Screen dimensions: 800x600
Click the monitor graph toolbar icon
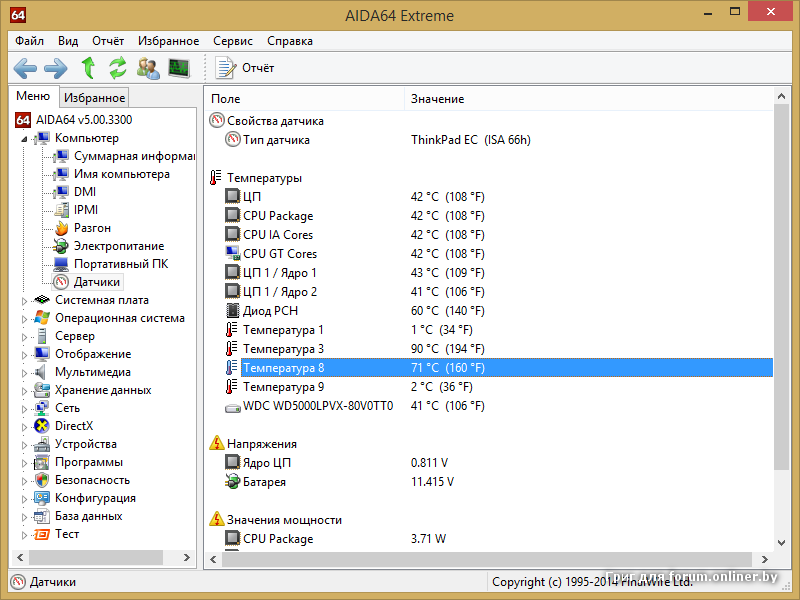tap(179, 68)
